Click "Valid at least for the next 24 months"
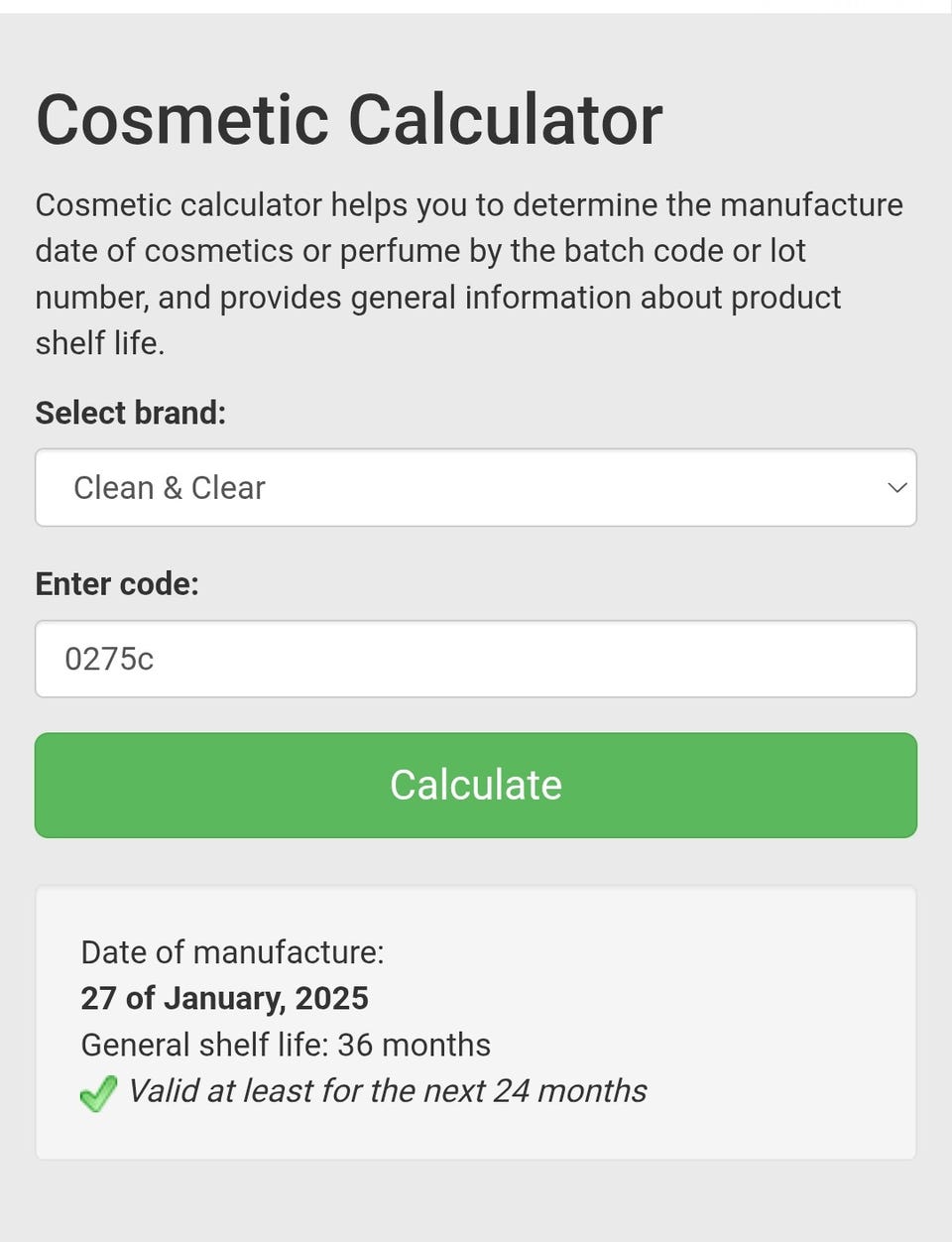The height and width of the screenshot is (1242, 952). point(387,1091)
